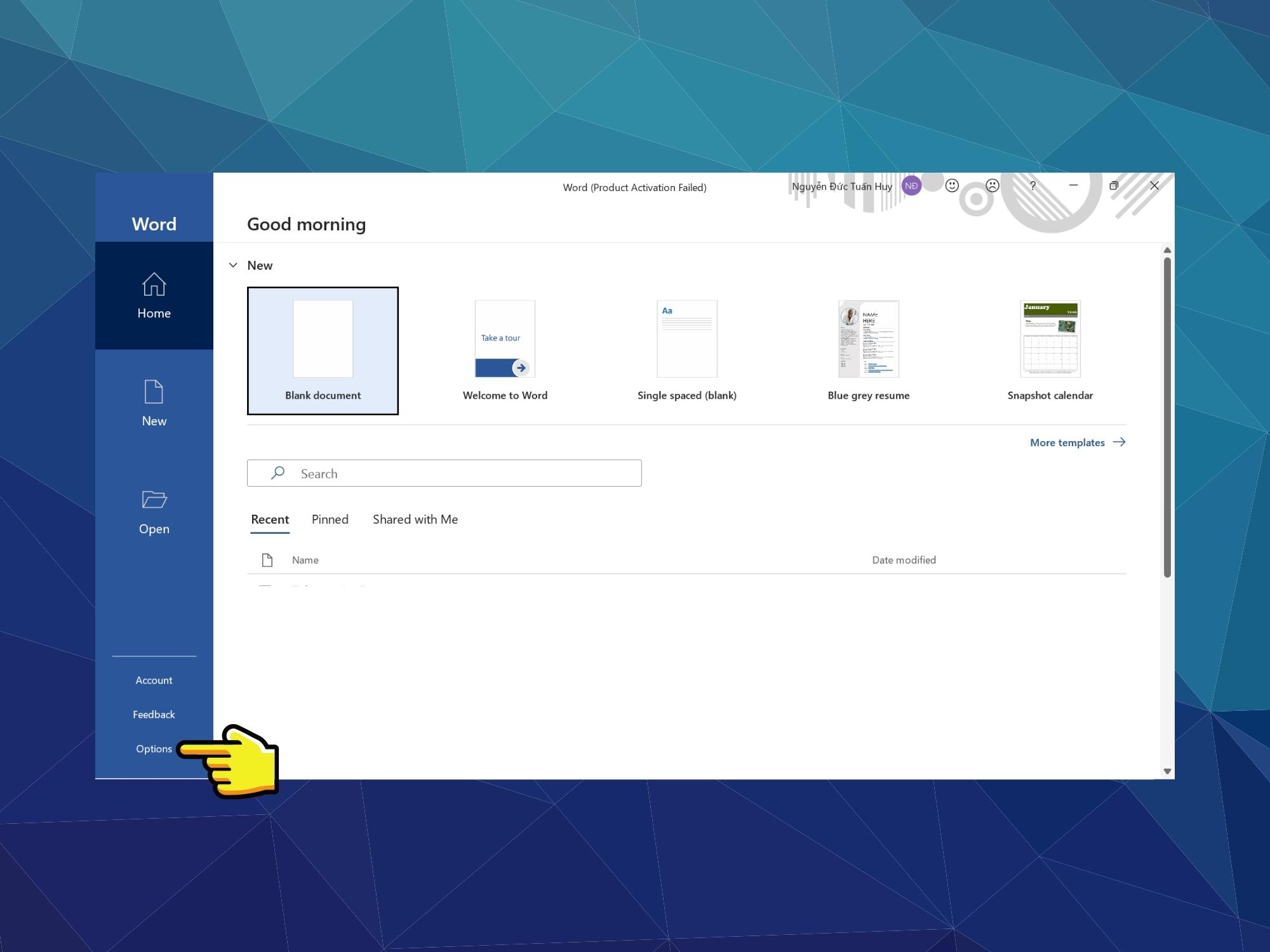The height and width of the screenshot is (952, 1270).
Task: Select the Recent tab
Action: click(x=269, y=518)
